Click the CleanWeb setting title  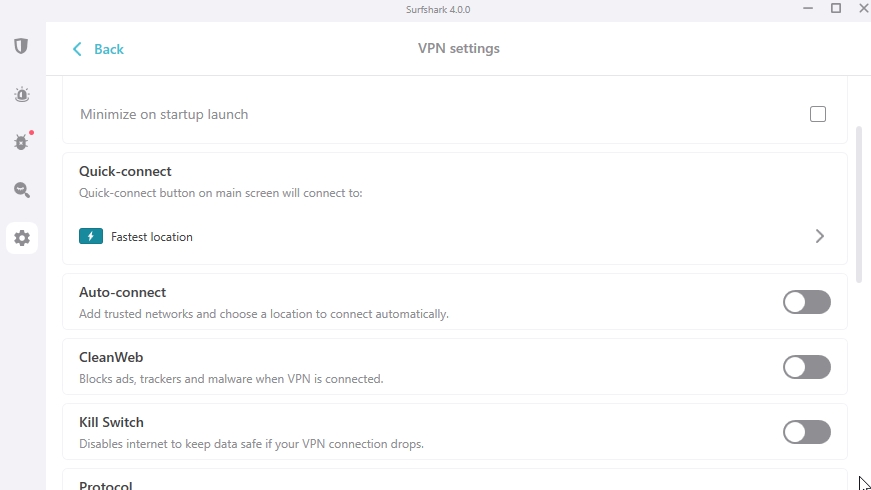[111, 357]
